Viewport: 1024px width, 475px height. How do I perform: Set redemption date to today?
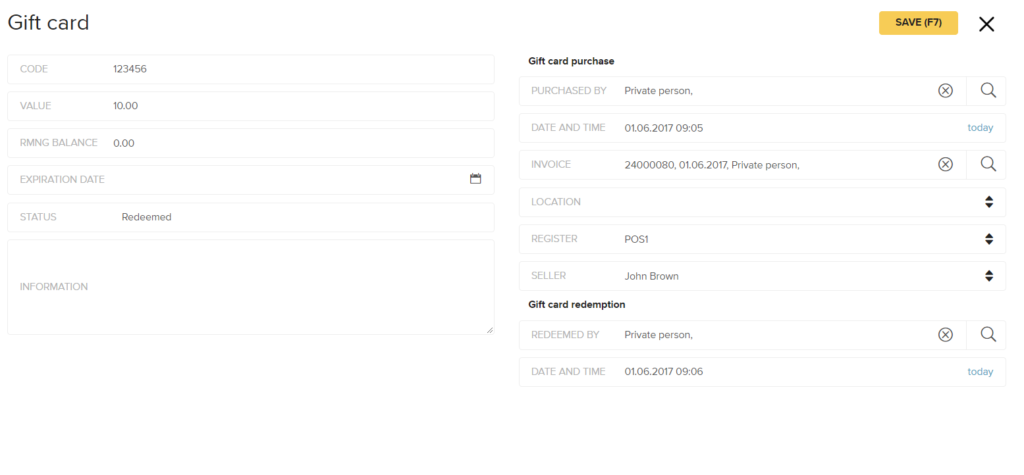pyautogui.click(x=980, y=372)
